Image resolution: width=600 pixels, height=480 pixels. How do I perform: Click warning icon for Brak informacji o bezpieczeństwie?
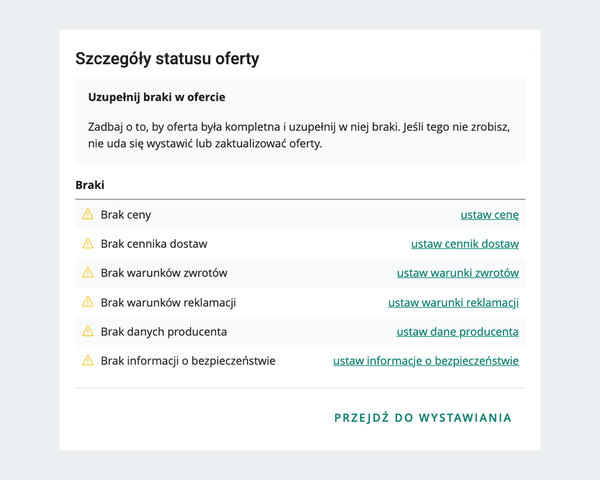[x=87, y=360]
